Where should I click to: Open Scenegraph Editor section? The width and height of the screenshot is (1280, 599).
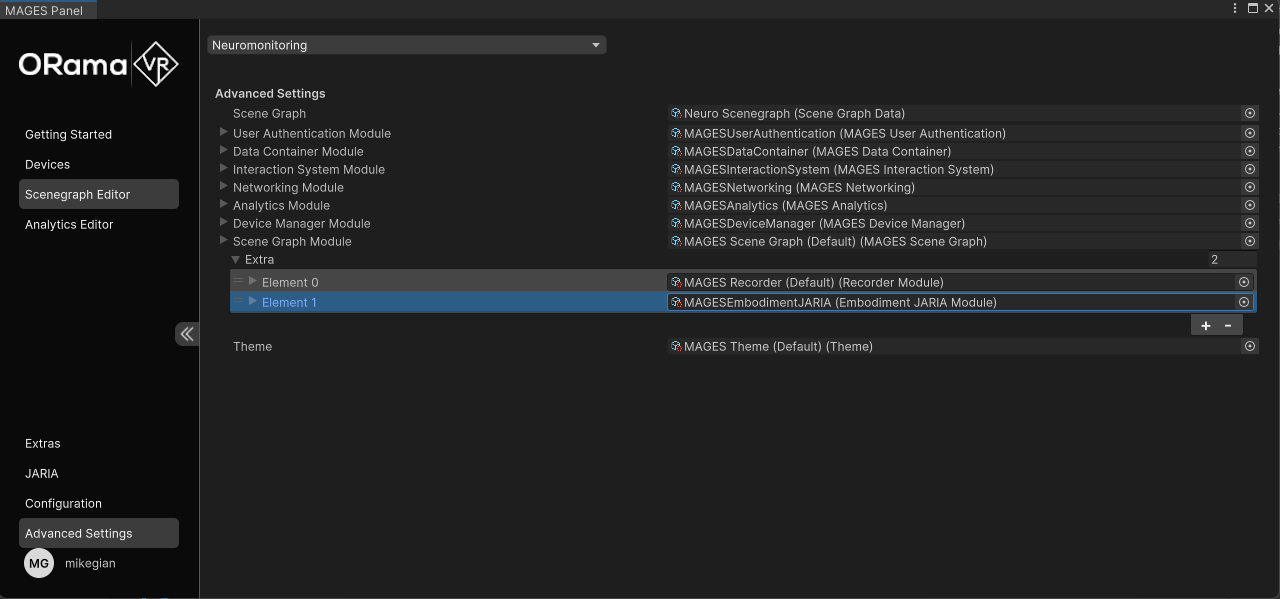(99, 194)
